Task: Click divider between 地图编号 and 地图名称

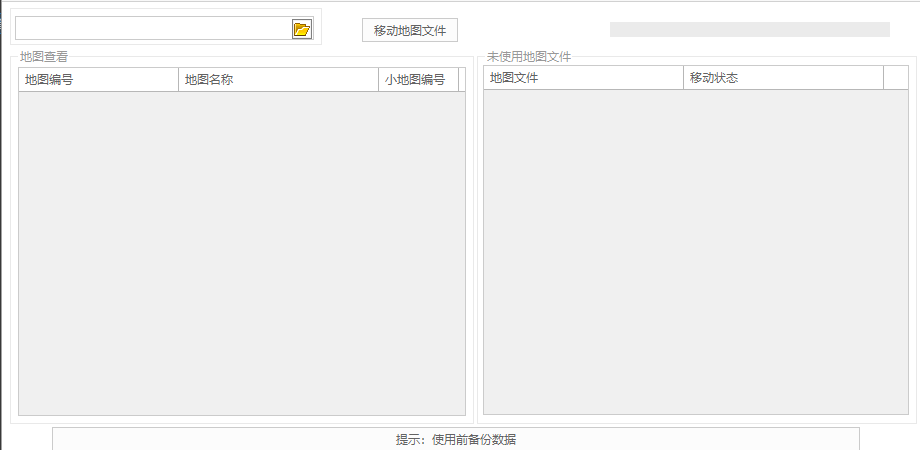Action: [178, 80]
